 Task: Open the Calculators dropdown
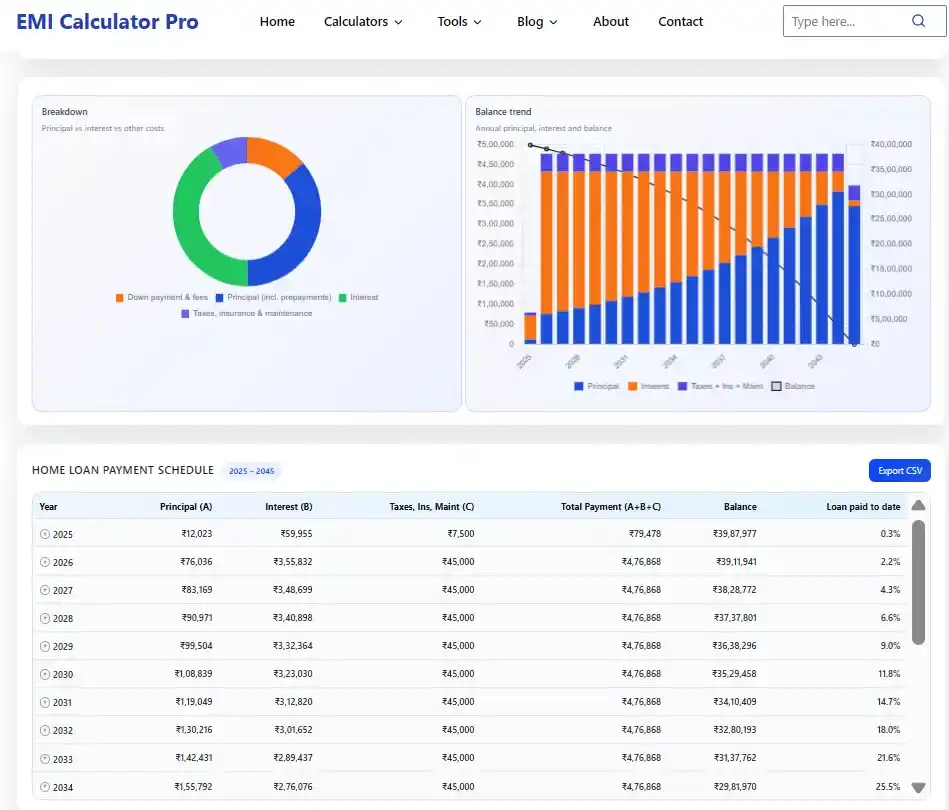[362, 21]
